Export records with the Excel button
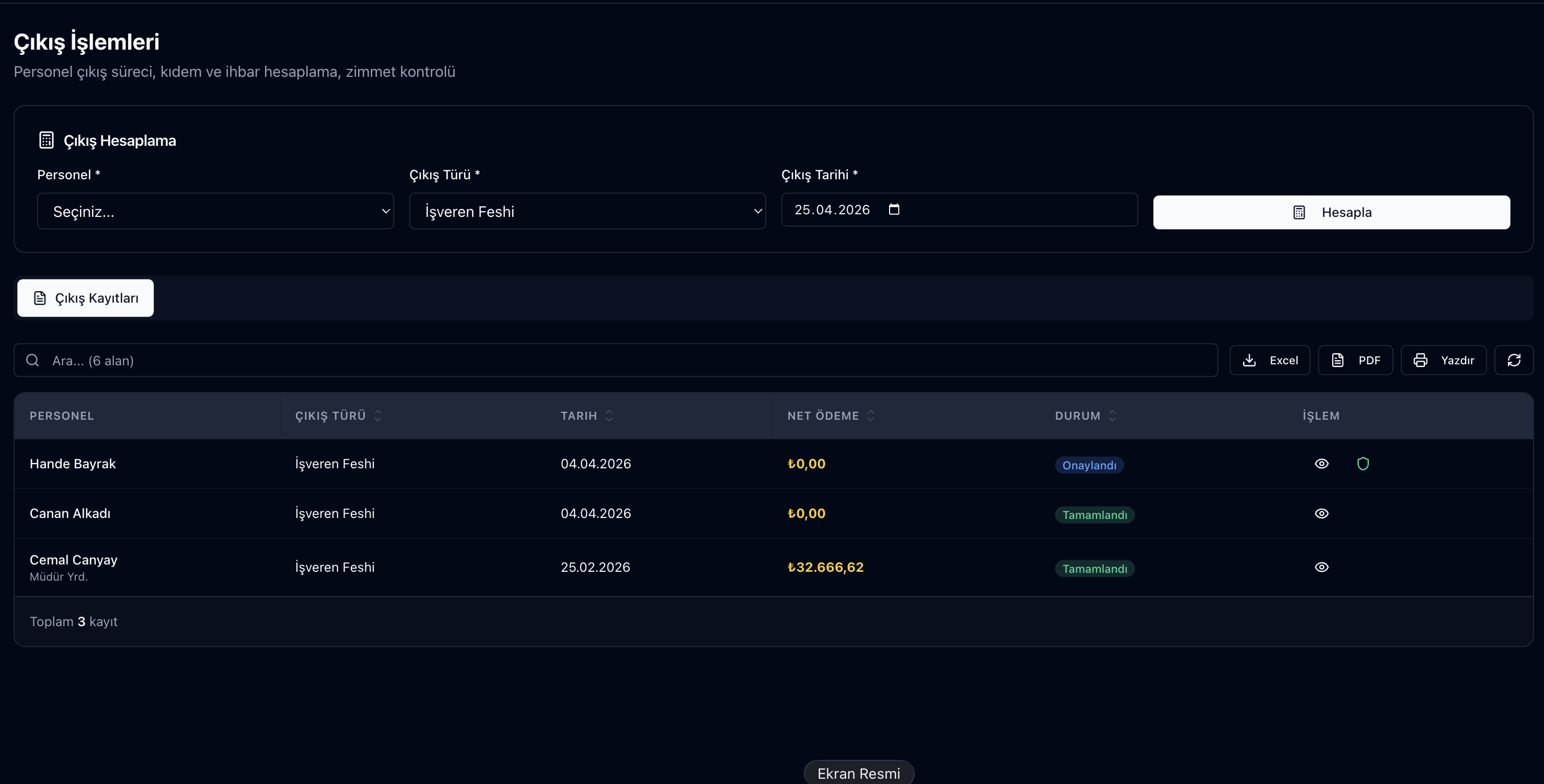 pos(1270,360)
